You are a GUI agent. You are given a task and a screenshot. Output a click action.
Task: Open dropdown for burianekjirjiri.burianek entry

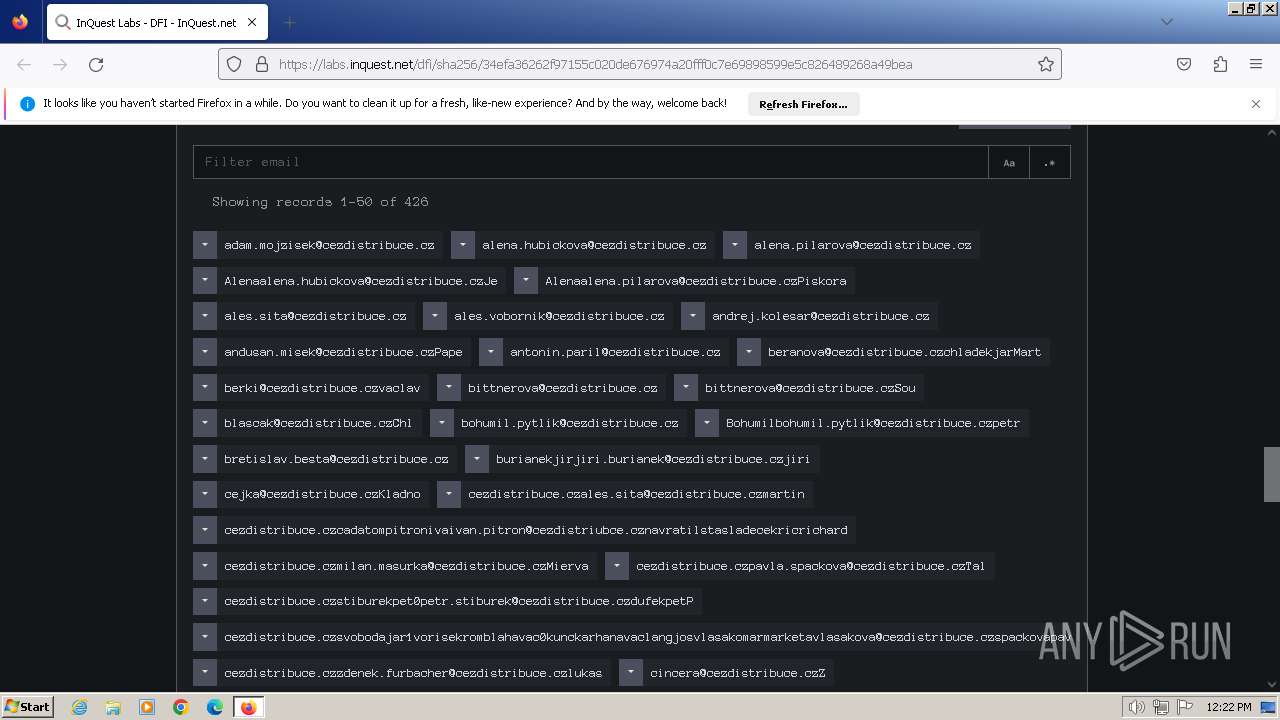coord(477,459)
